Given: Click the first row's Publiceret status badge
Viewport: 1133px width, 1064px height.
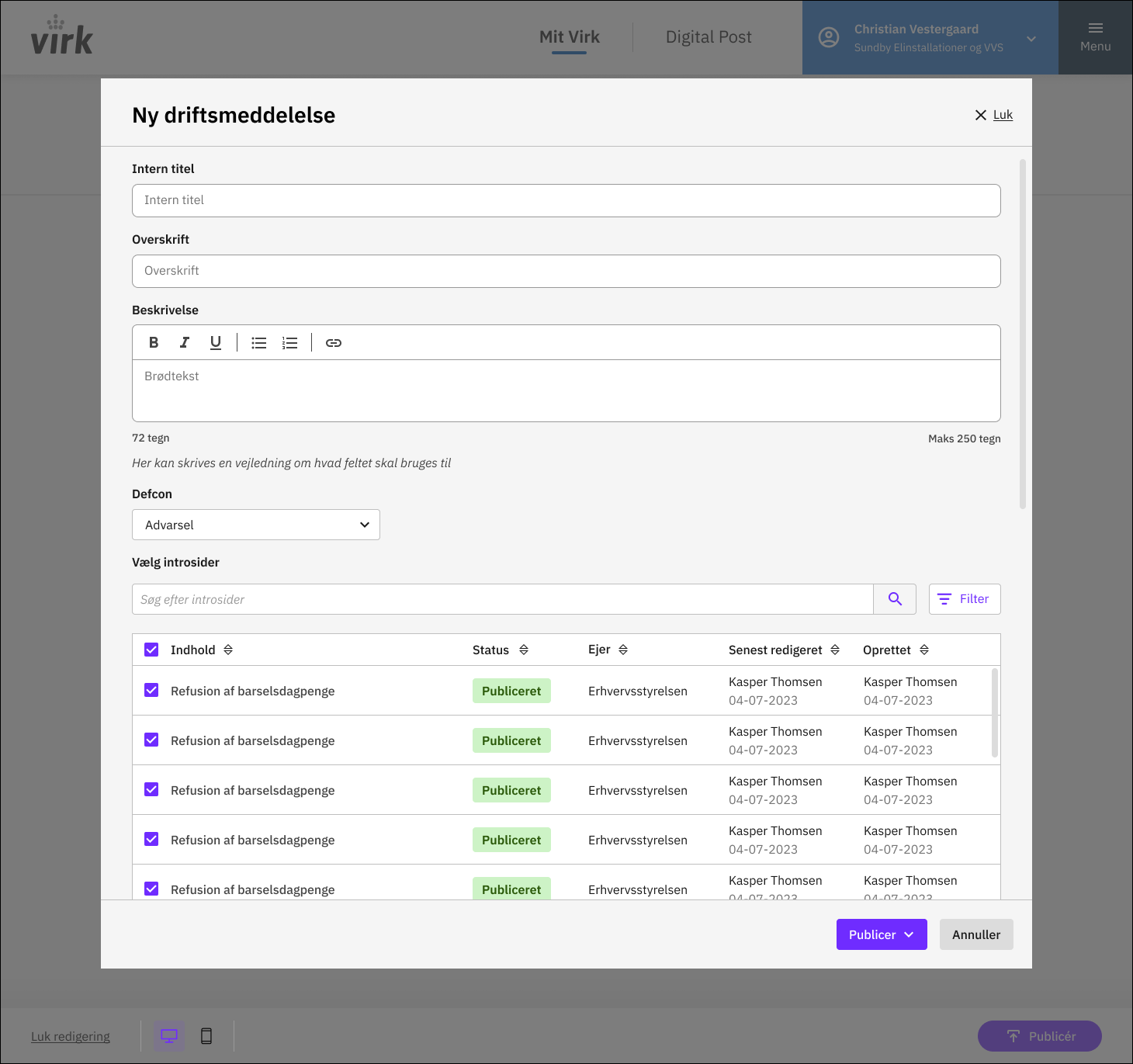Looking at the screenshot, I should pos(511,691).
